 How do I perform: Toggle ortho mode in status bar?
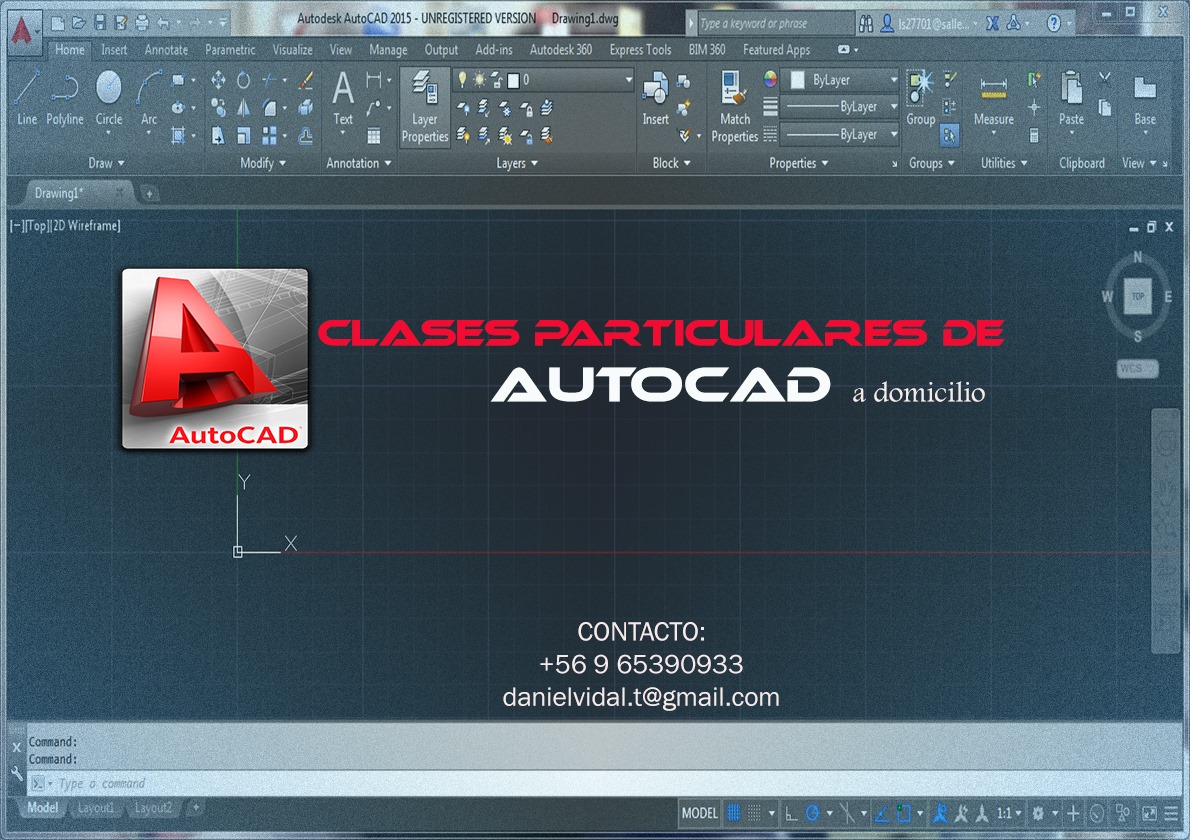(x=791, y=813)
